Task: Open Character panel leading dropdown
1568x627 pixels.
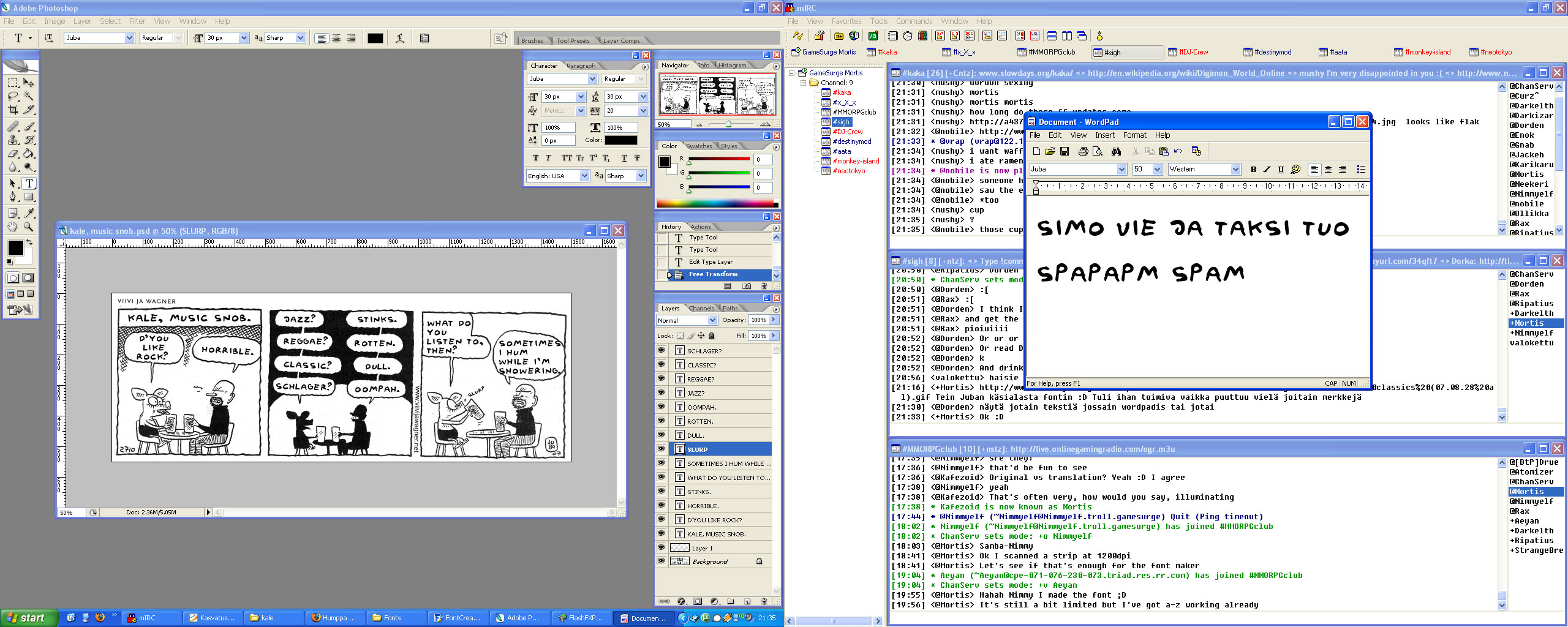Action: (x=643, y=97)
